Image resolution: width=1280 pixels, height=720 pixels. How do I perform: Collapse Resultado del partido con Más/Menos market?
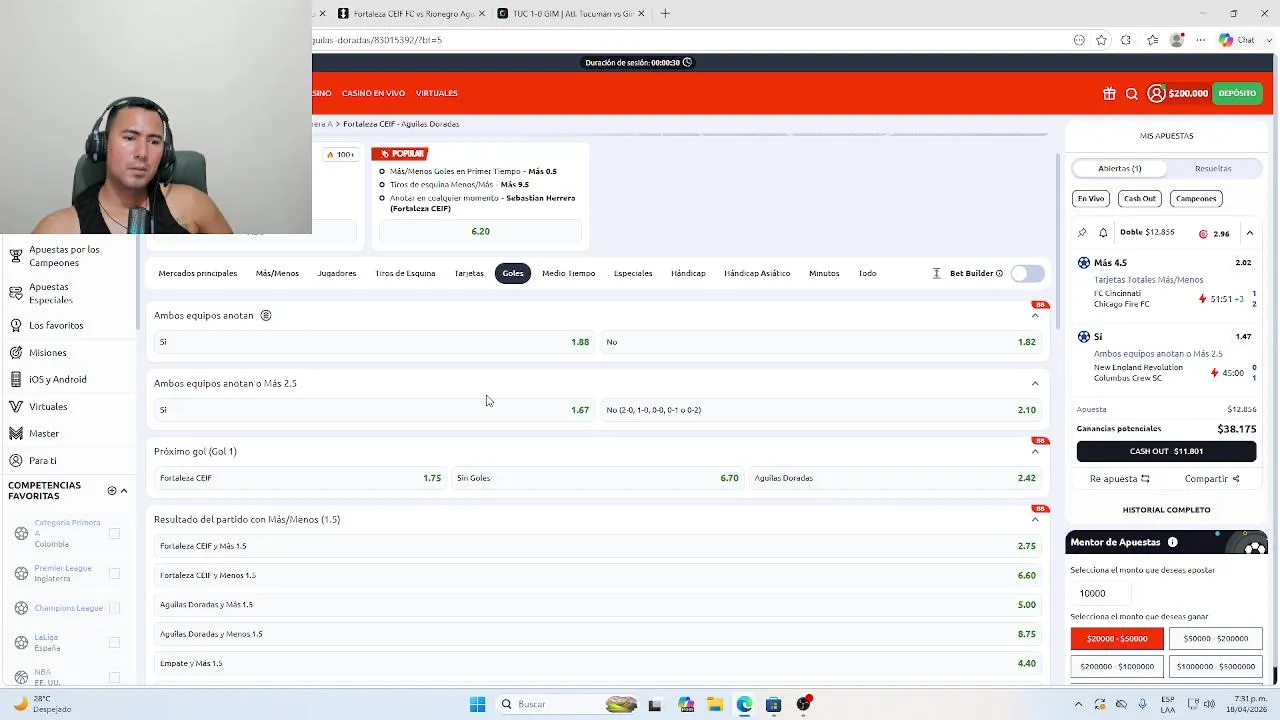(1035, 519)
